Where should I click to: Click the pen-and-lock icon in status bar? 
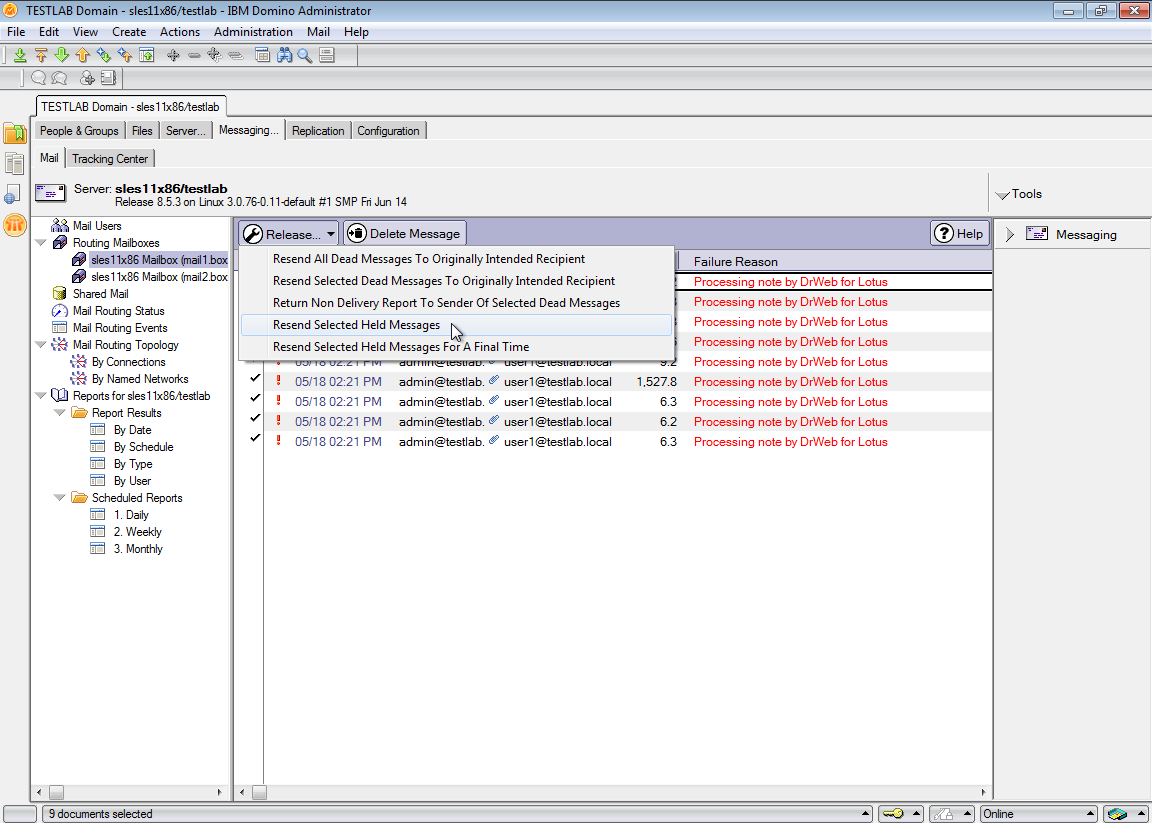point(944,813)
